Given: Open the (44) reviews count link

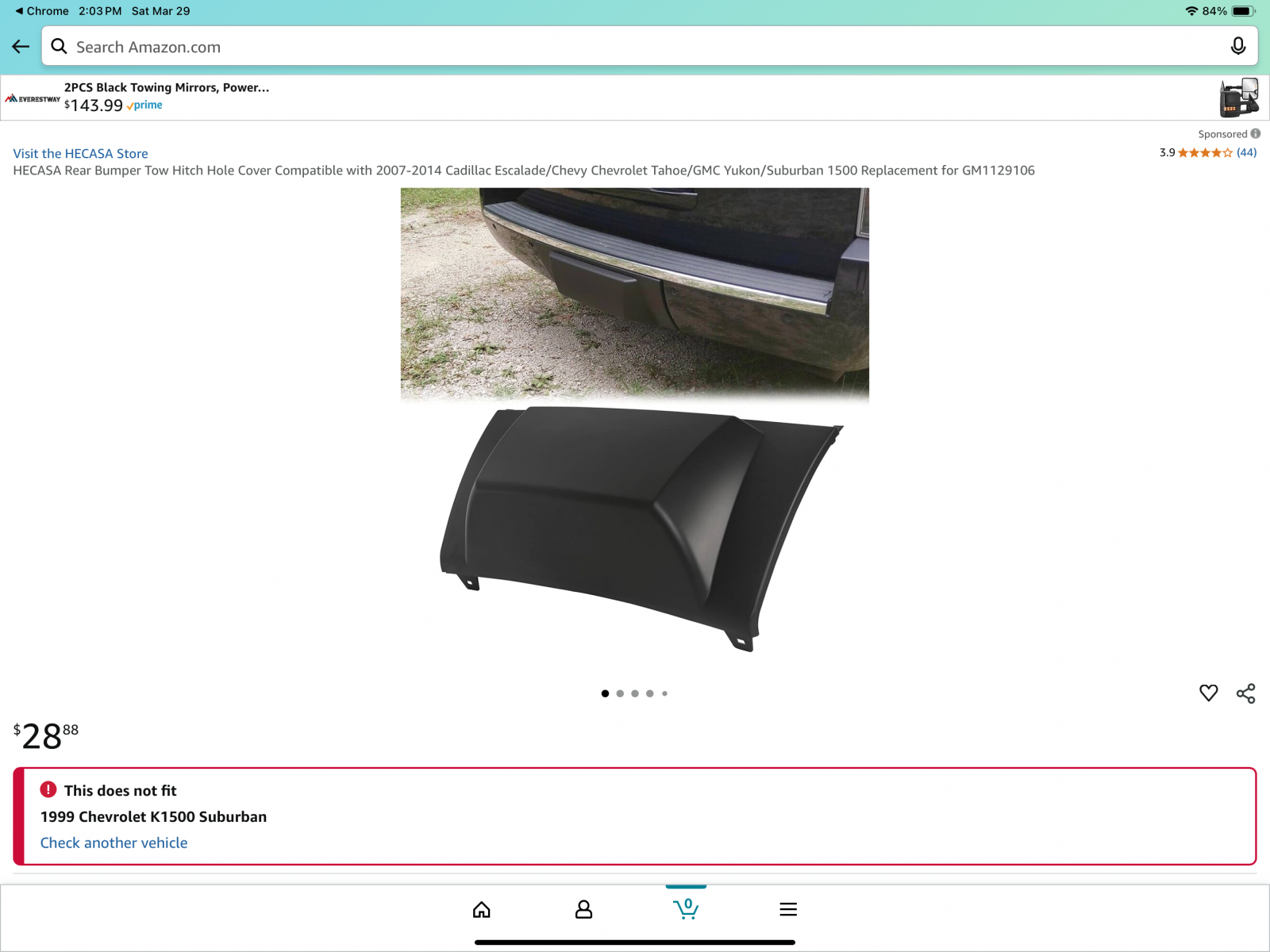Looking at the screenshot, I should tap(1247, 152).
